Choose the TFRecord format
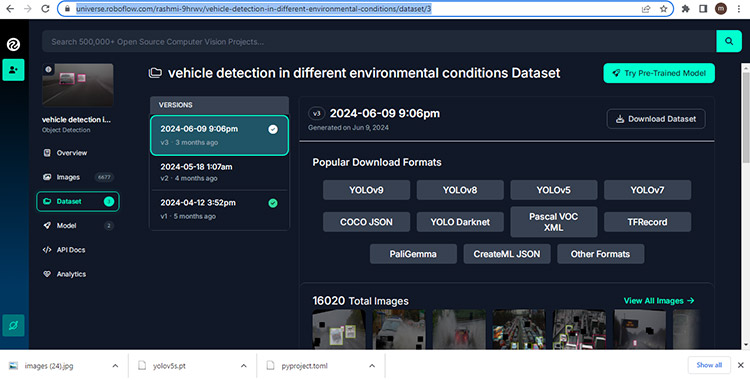 pyautogui.click(x=648, y=222)
